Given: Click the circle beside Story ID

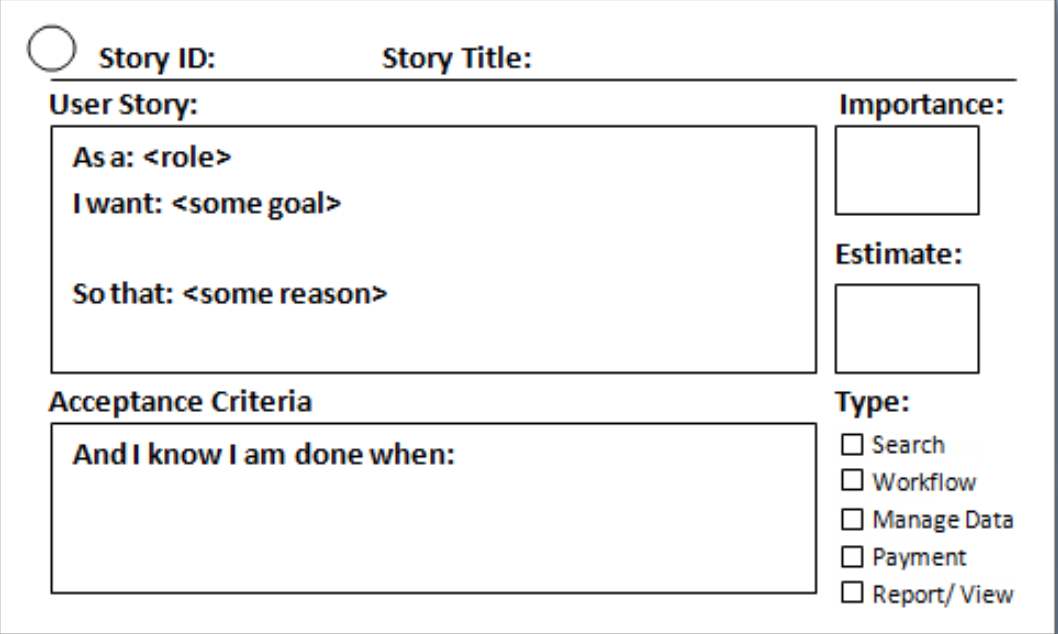Looking at the screenshot, I should (51, 49).
